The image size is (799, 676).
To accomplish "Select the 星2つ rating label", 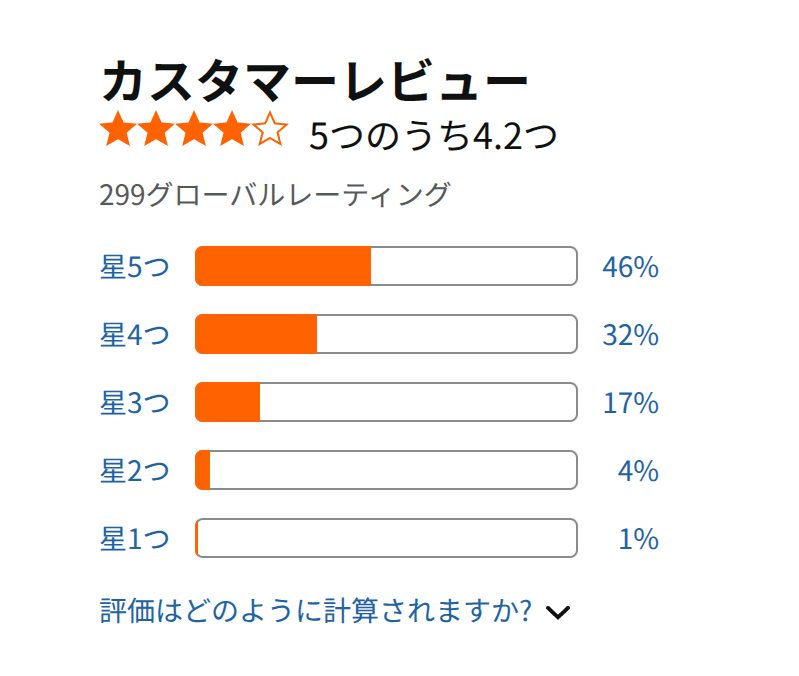I will point(135,471).
